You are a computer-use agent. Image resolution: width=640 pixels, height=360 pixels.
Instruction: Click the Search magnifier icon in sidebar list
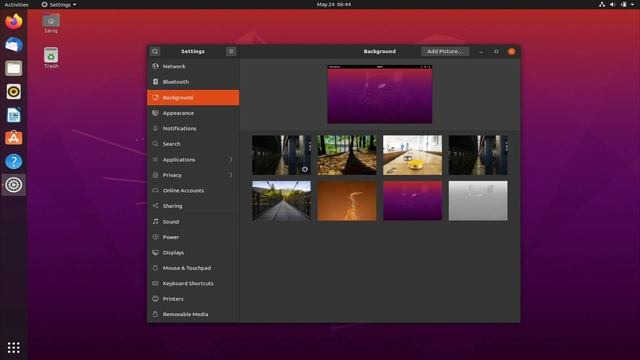[x=156, y=144]
